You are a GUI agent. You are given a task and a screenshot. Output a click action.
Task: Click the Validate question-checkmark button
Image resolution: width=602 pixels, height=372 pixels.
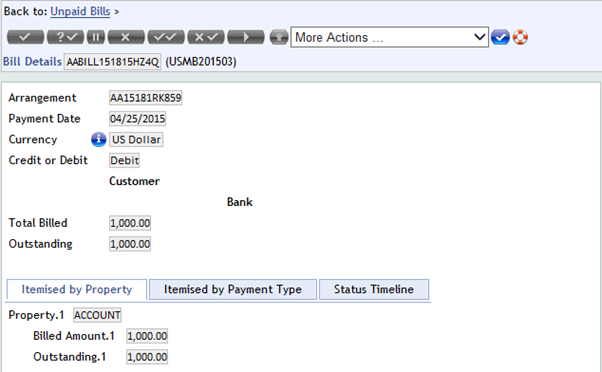tap(65, 37)
